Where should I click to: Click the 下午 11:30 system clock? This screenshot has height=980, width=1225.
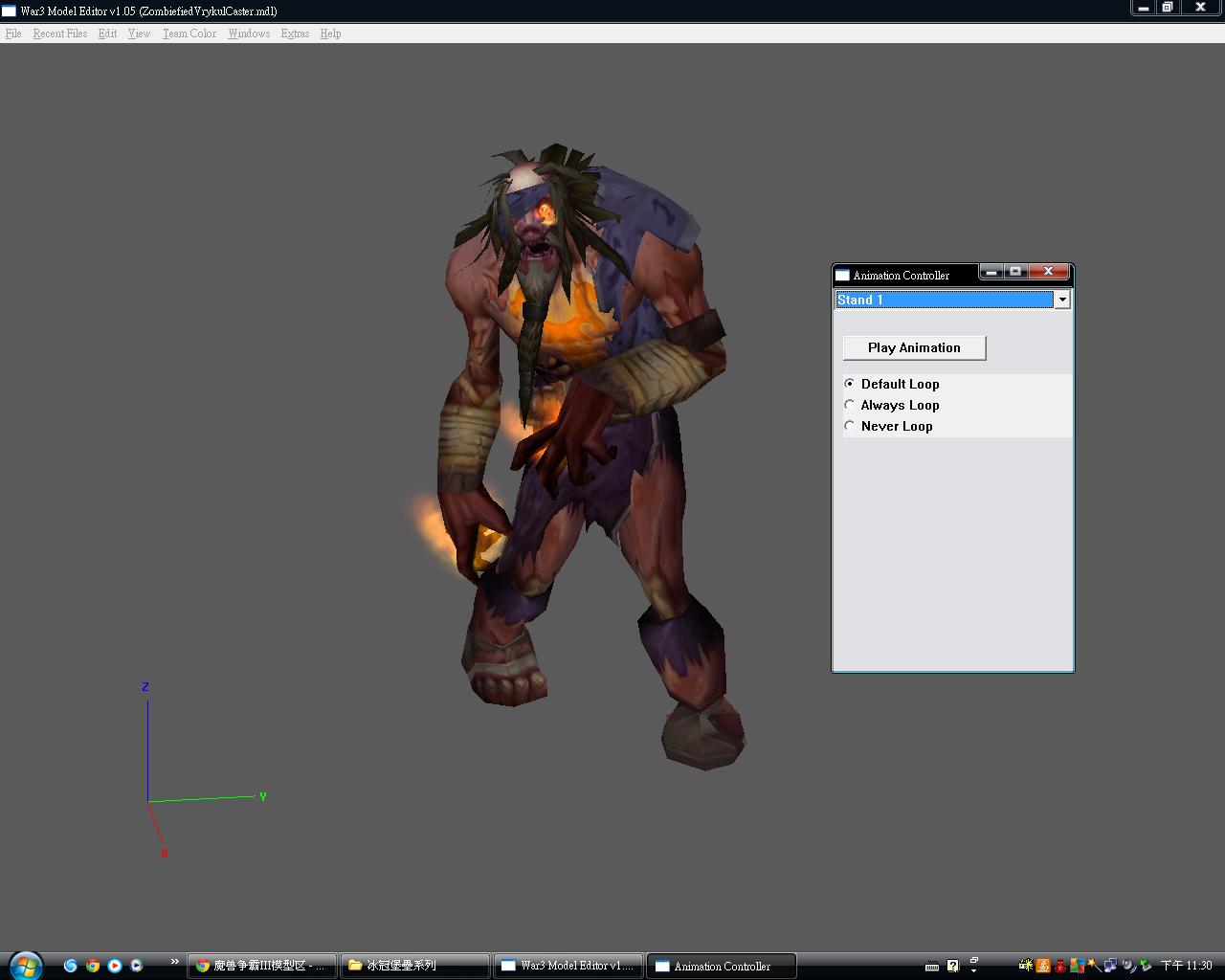point(1187,966)
